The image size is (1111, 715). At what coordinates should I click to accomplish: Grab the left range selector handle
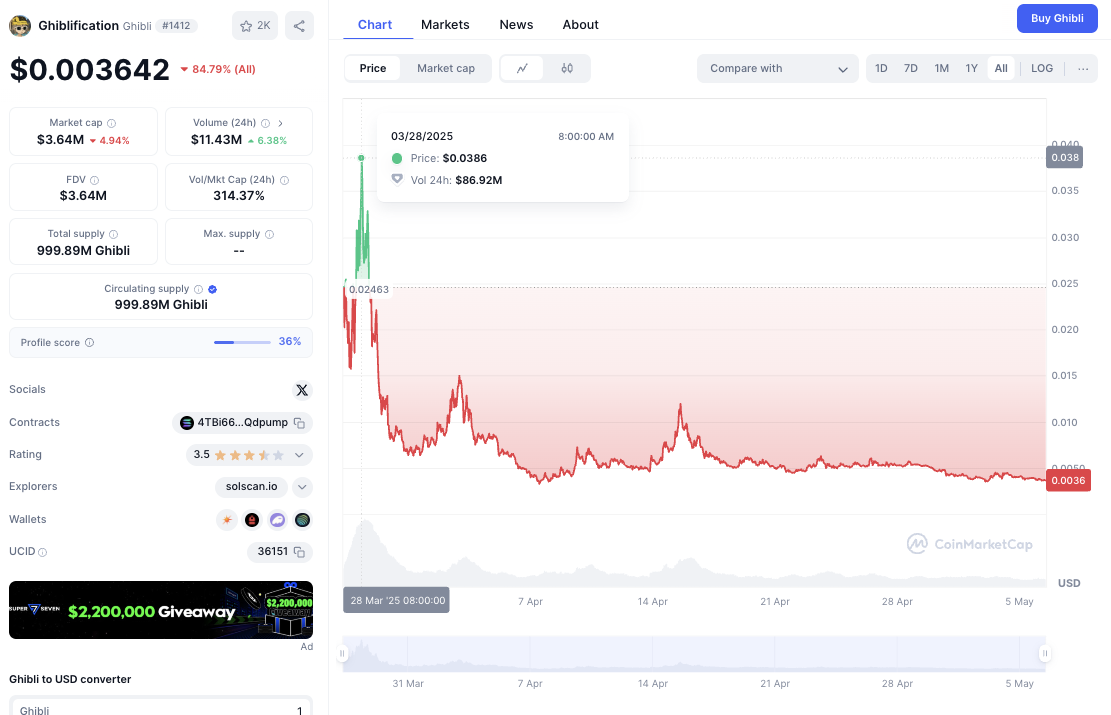click(343, 653)
